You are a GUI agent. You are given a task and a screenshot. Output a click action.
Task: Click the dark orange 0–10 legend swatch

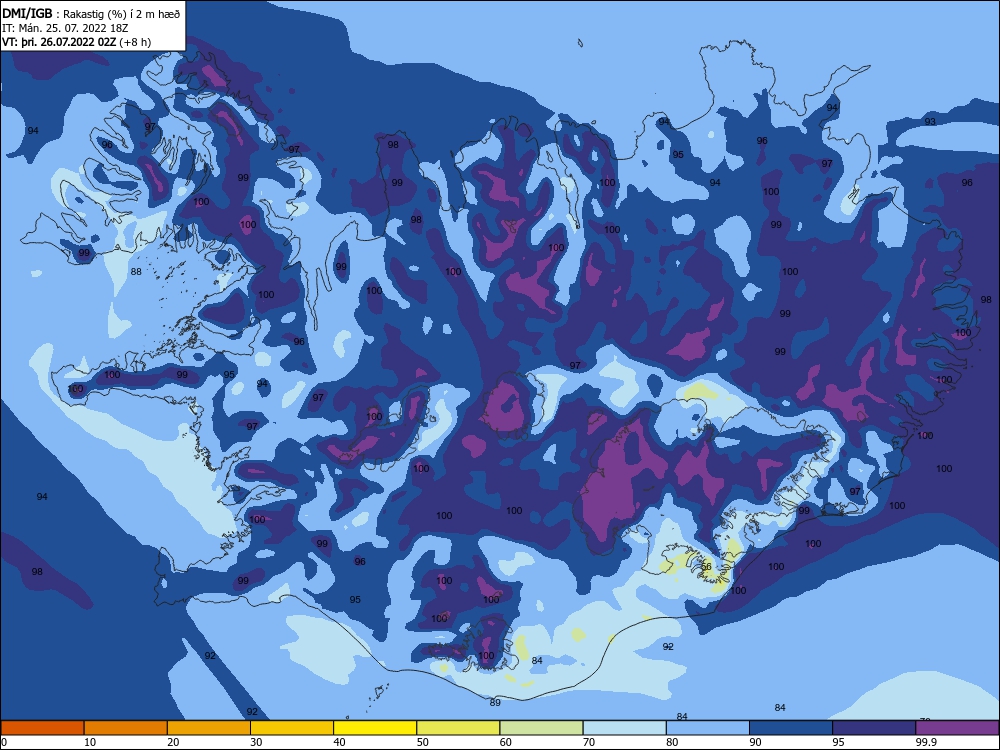click(x=42, y=728)
